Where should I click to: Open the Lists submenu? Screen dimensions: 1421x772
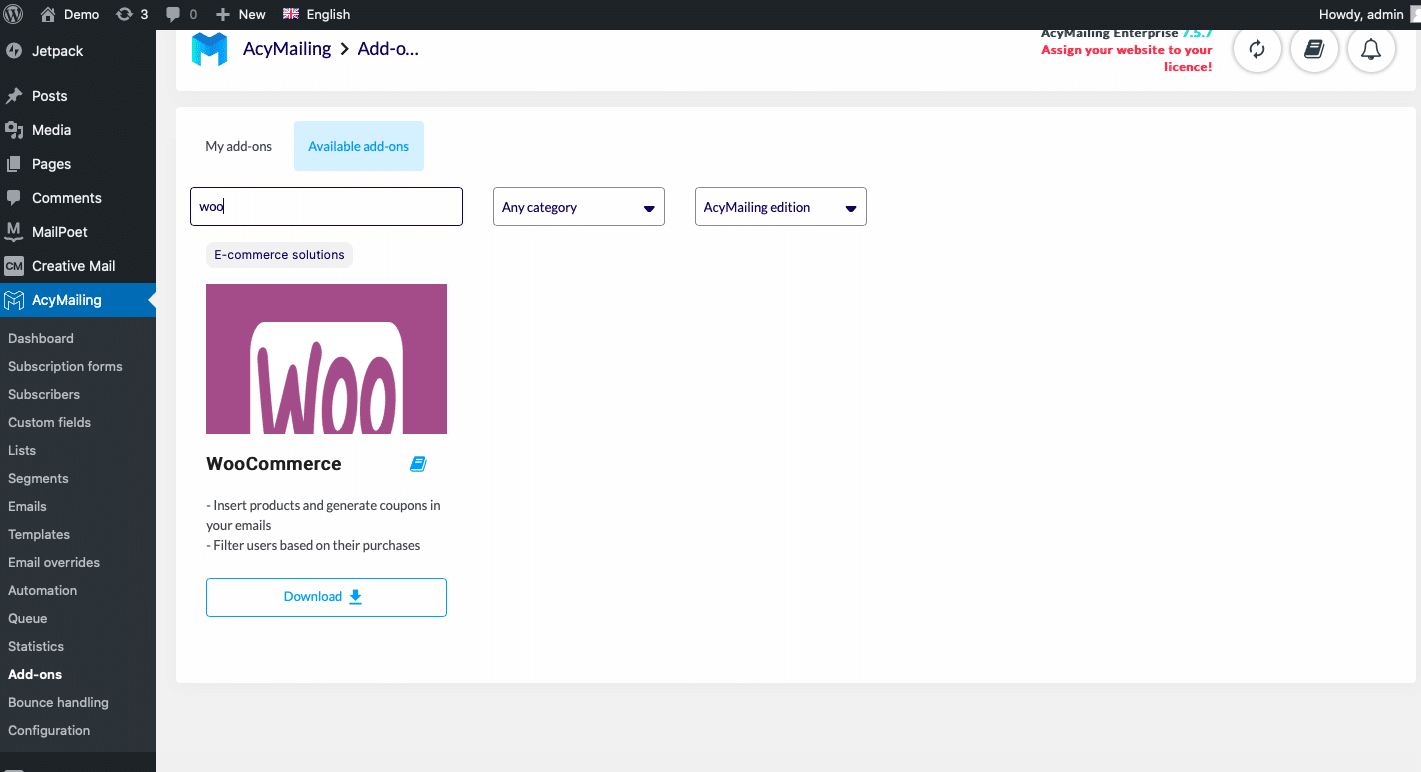[22, 450]
